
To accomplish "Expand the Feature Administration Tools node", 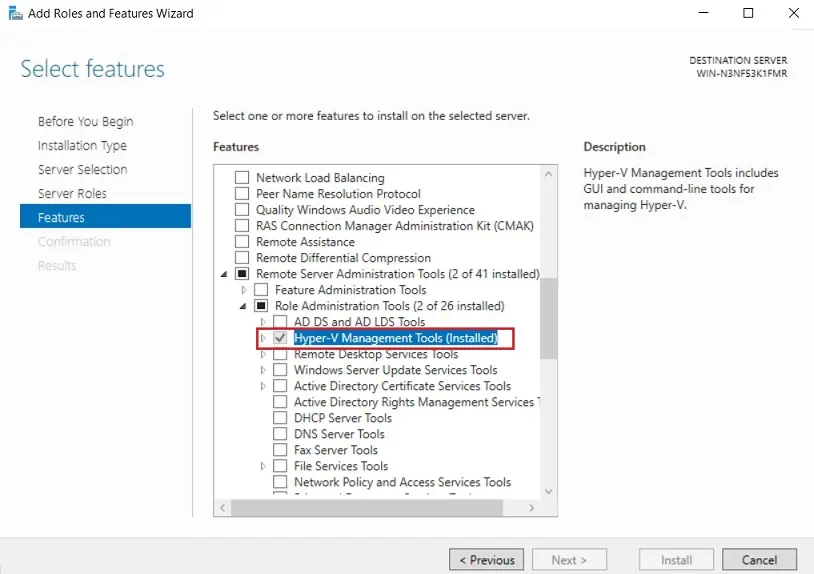I will pos(243,290).
